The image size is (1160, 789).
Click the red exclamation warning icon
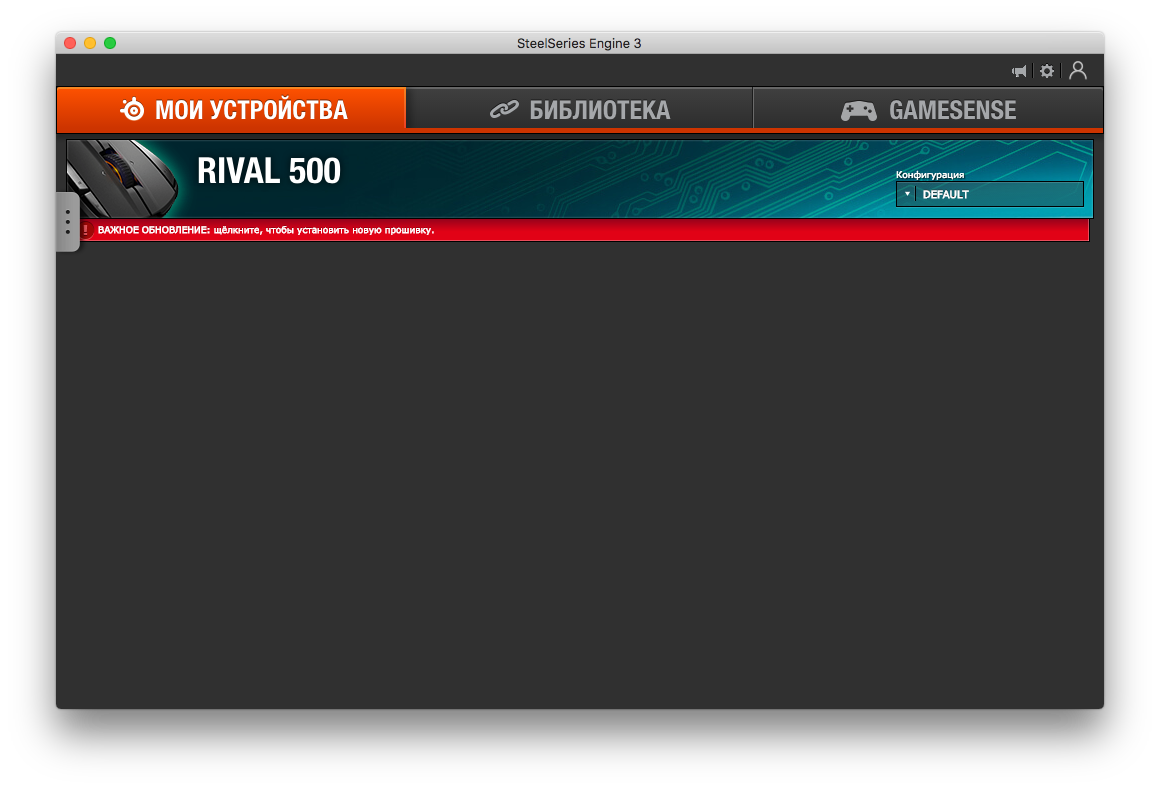(x=86, y=230)
